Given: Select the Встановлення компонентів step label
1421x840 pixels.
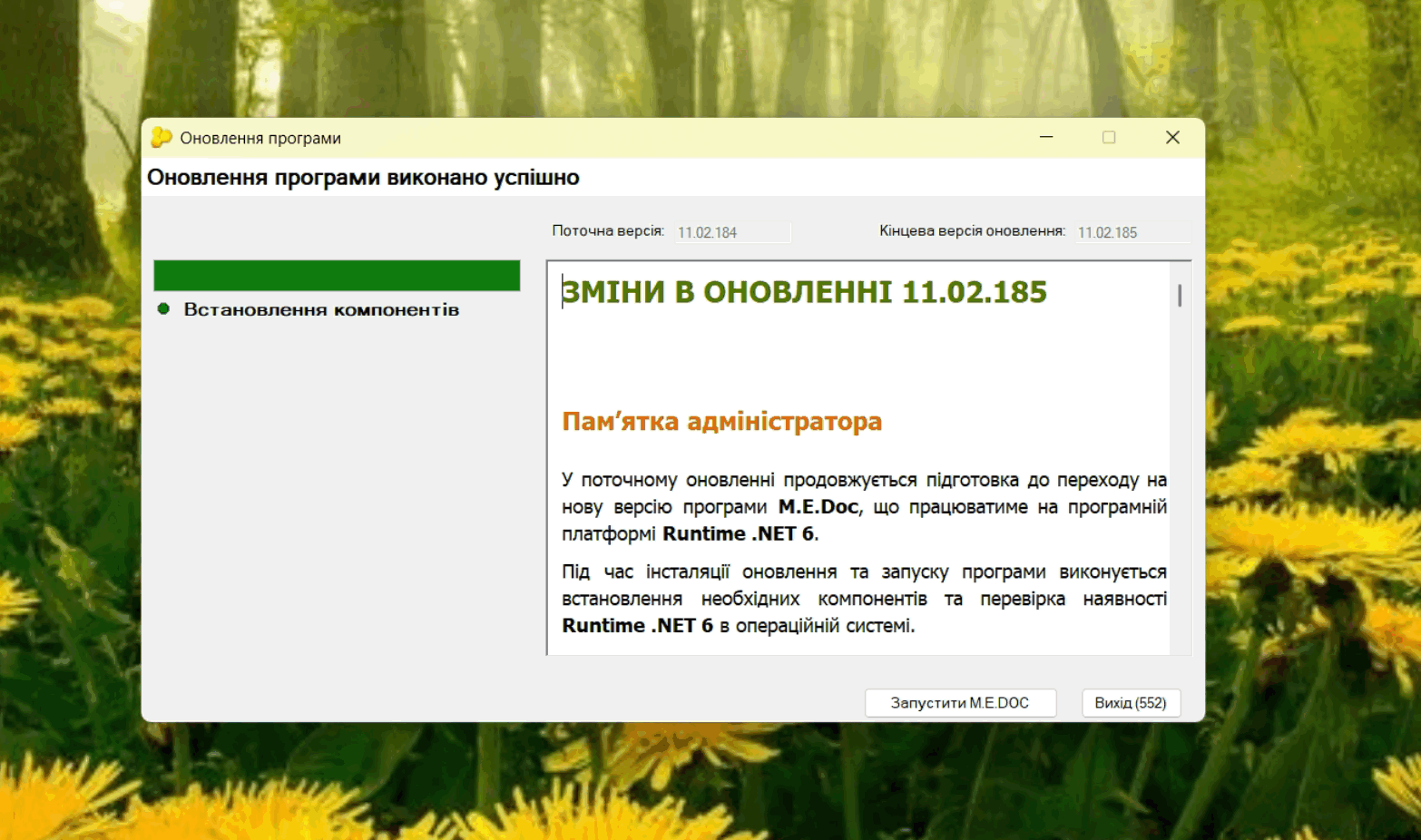Looking at the screenshot, I should 321,309.
